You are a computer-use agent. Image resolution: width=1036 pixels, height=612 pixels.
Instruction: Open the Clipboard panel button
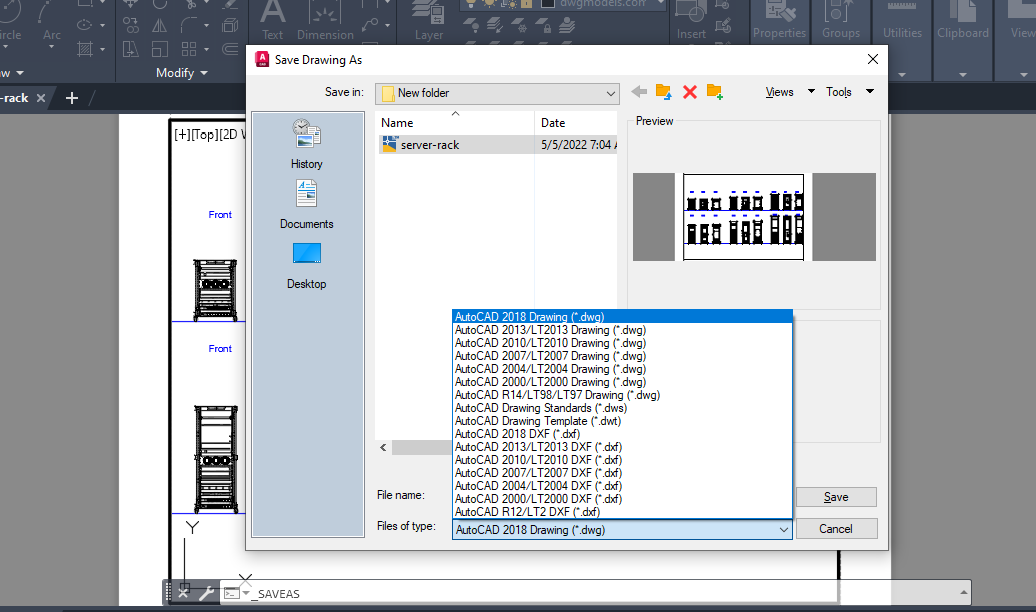pyautogui.click(x=963, y=21)
